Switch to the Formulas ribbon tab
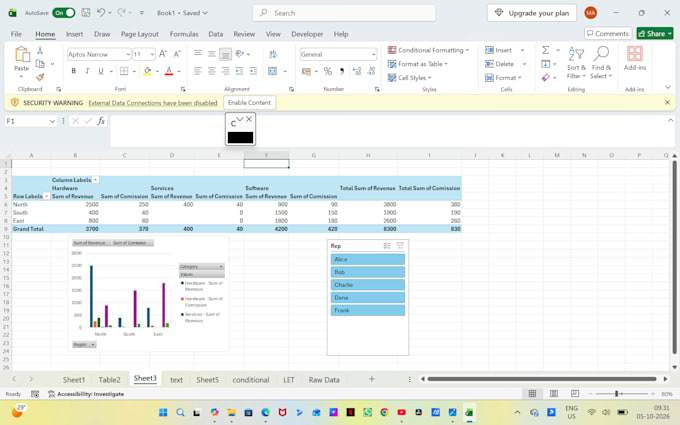This screenshot has width=680, height=425. (x=184, y=34)
